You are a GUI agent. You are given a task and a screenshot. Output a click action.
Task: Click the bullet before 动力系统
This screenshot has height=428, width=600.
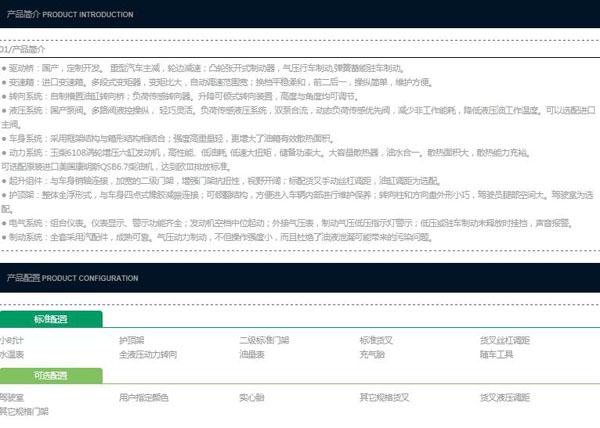[x=4, y=153]
